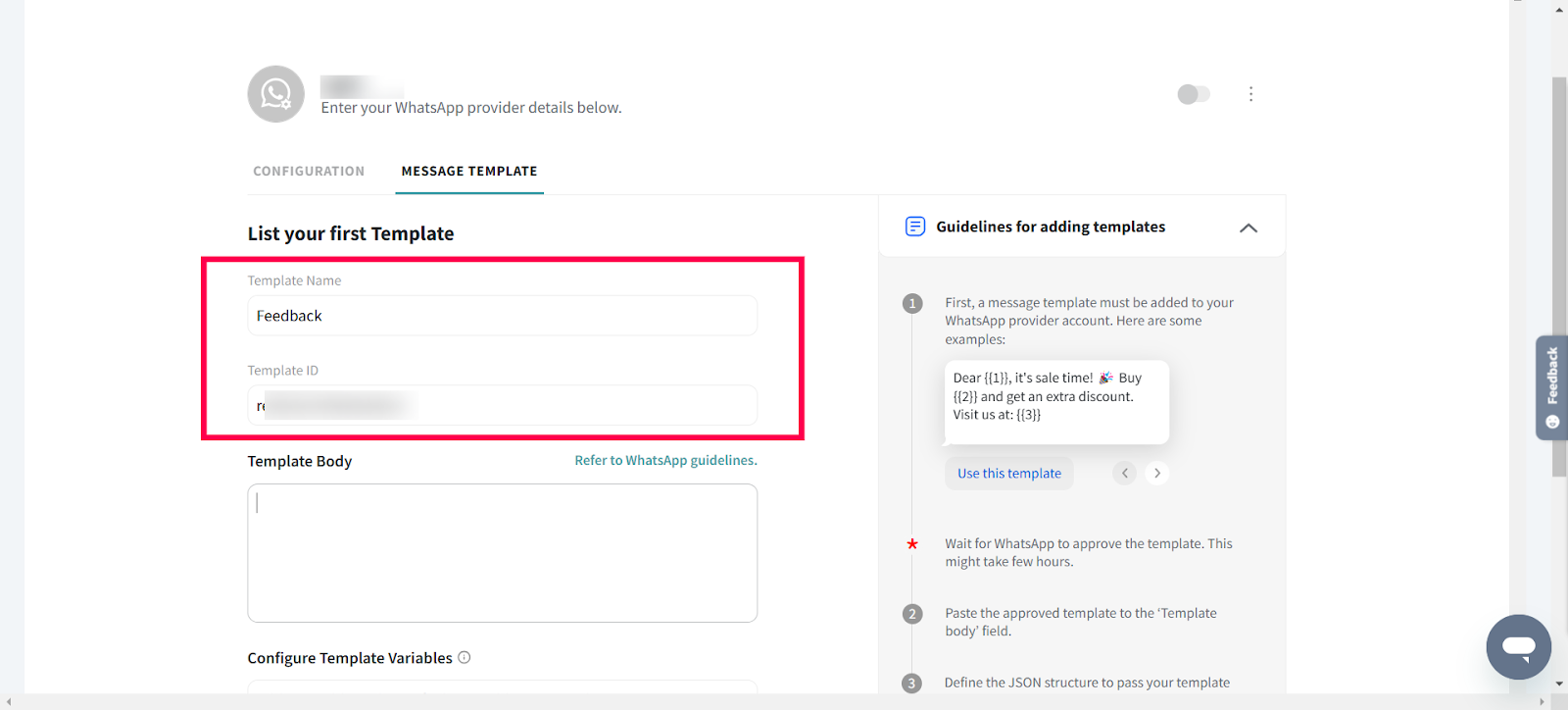The height and width of the screenshot is (710, 1568).
Task: Open the chat support bubble
Action: 1518,647
